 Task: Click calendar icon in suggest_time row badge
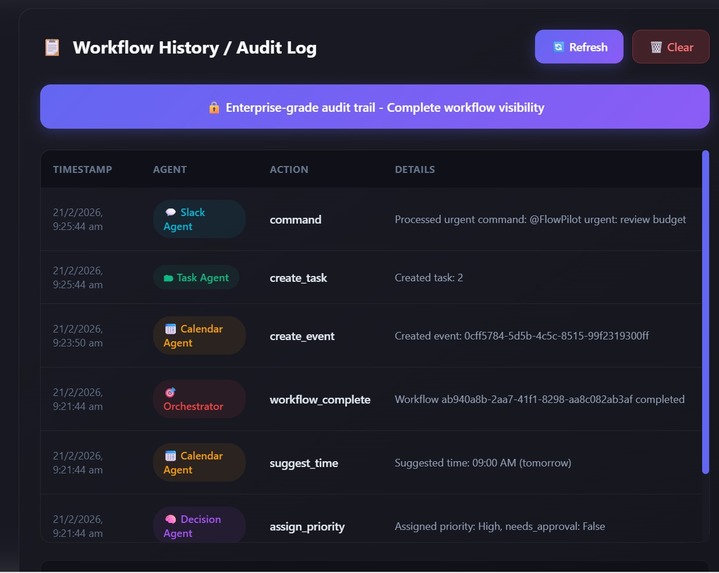tap(170, 456)
